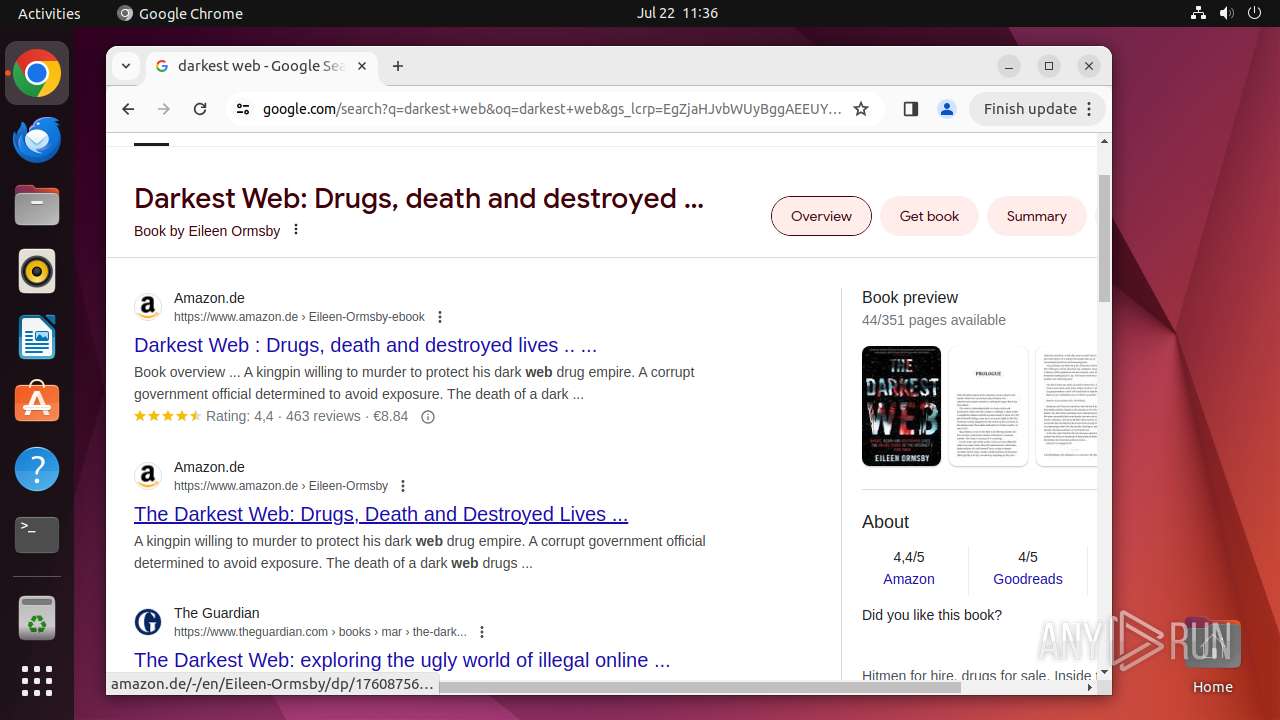Click the Amazon rating link in About
Screen dimensions: 1280x720
pyautogui.click(x=909, y=579)
